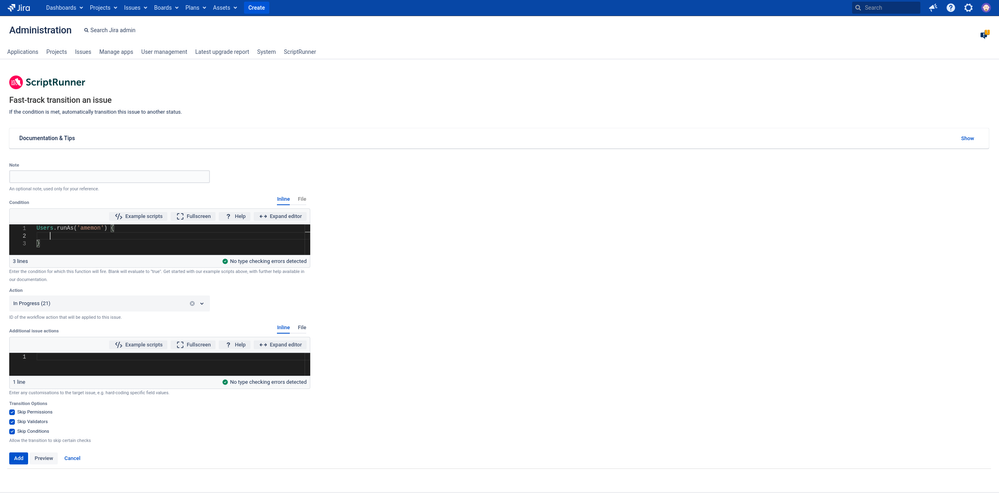The image size is (999, 493).
Task: Show the Documentation & Tips section
Action: tap(967, 138)
